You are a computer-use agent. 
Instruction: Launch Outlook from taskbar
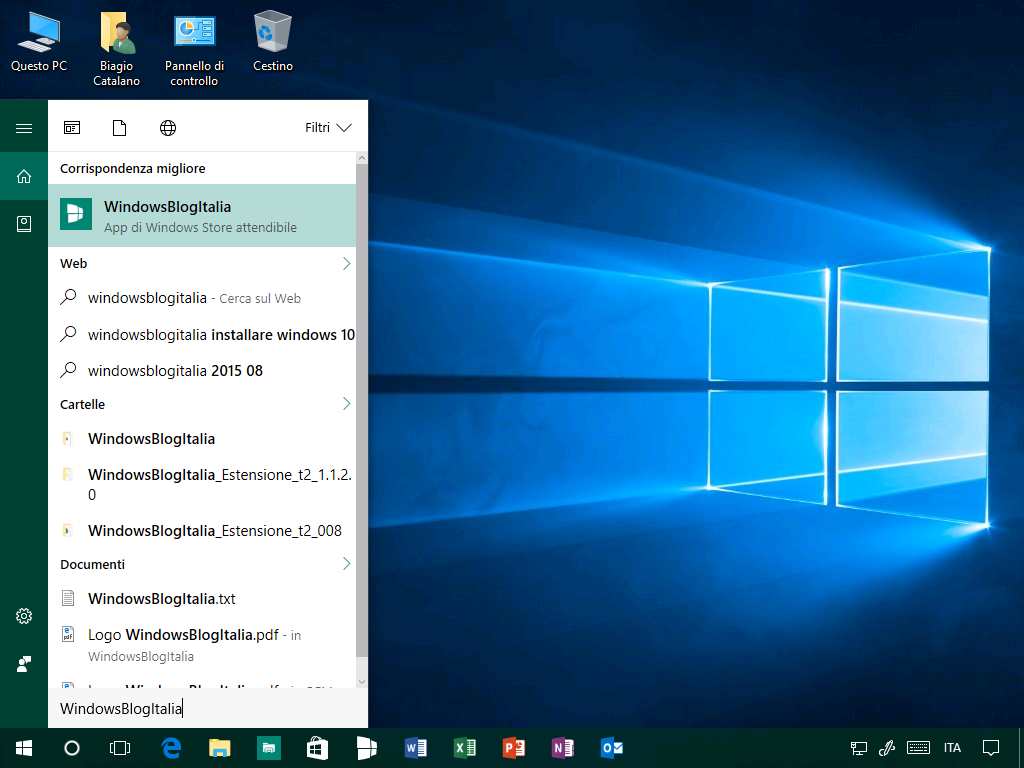tap(611, 748)
